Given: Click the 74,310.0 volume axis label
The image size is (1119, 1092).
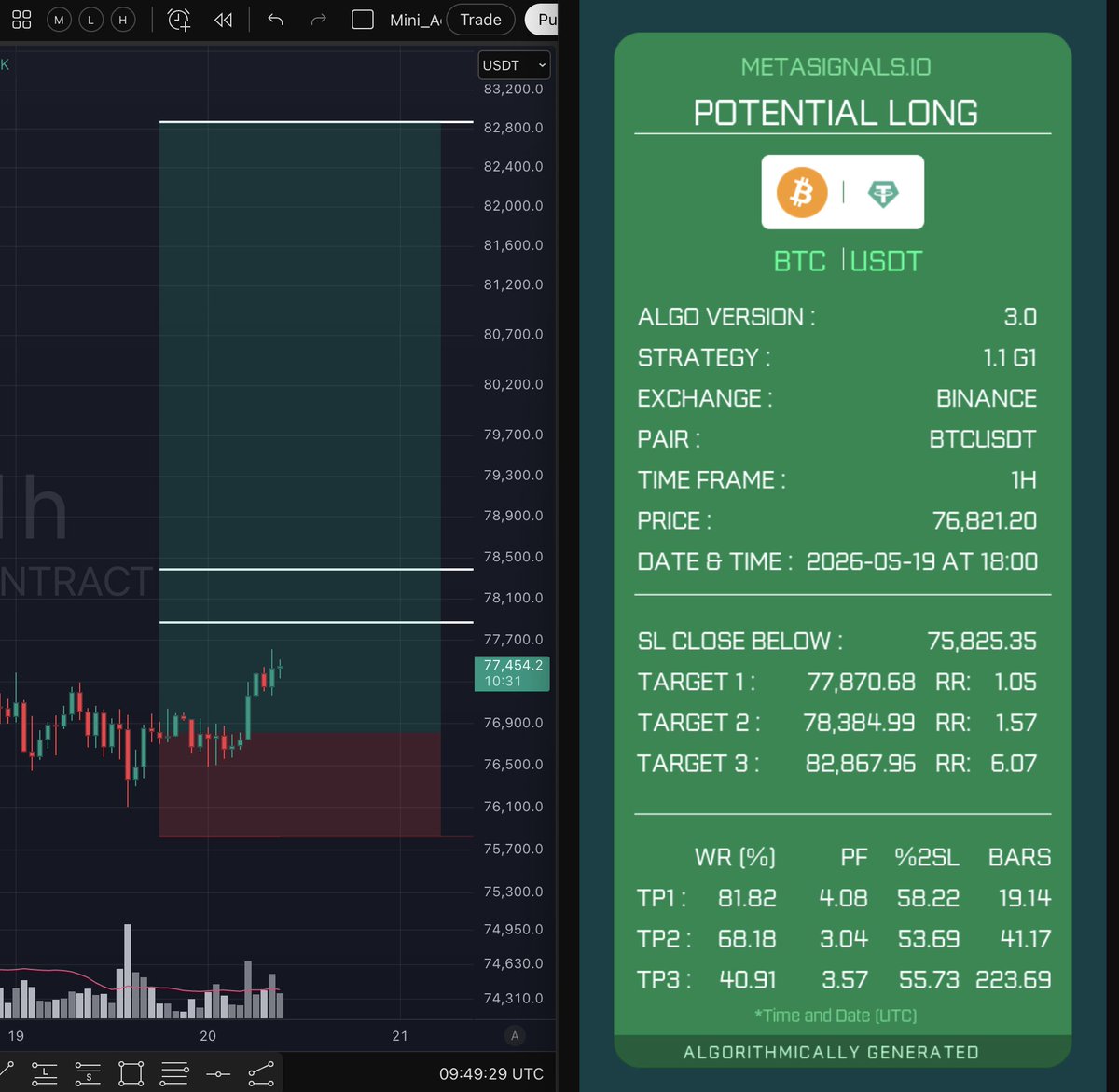Looking at the screenshot, I should [x=513, y=998].
